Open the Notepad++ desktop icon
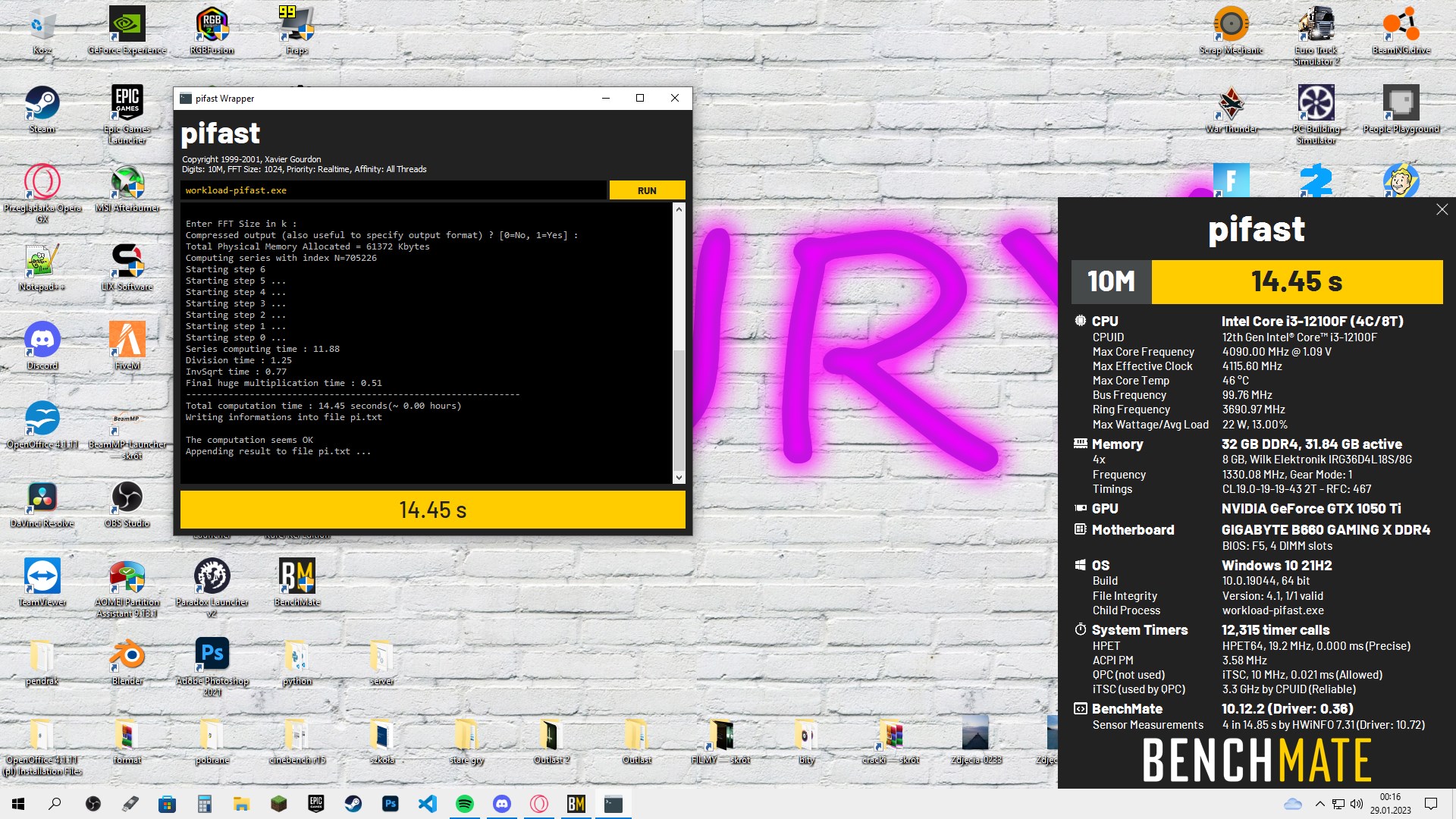The width and height of the screenshot is (1456, 819). [x=42, y=268]
